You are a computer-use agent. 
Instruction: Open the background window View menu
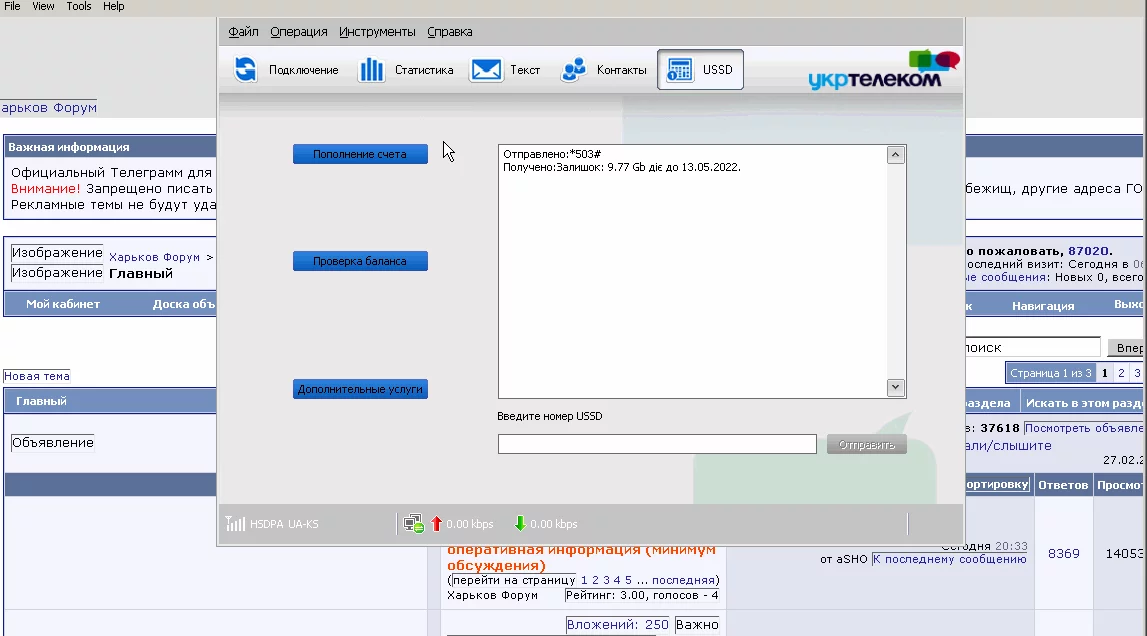(43, 7)
